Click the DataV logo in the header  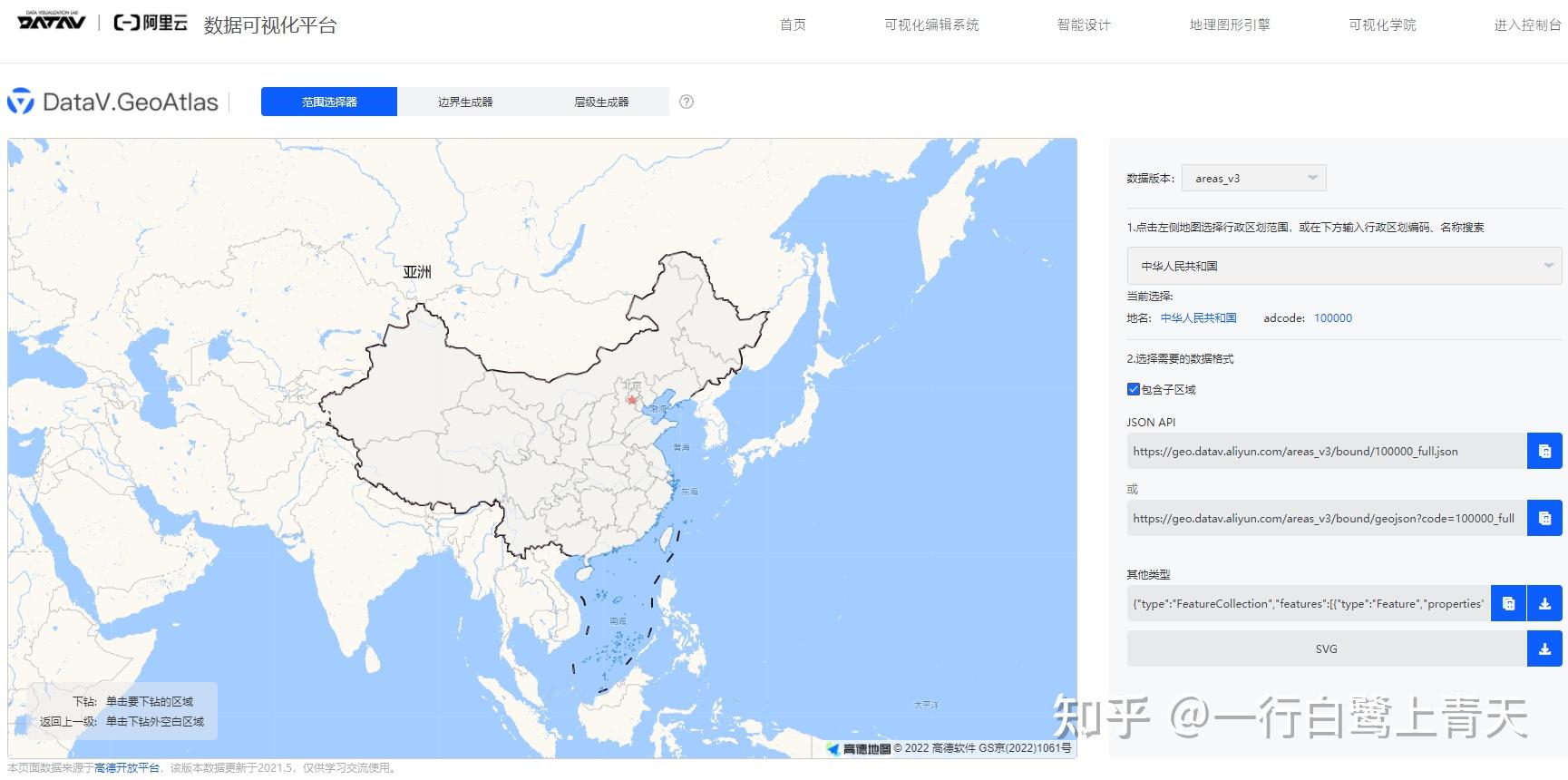[52, 21]
